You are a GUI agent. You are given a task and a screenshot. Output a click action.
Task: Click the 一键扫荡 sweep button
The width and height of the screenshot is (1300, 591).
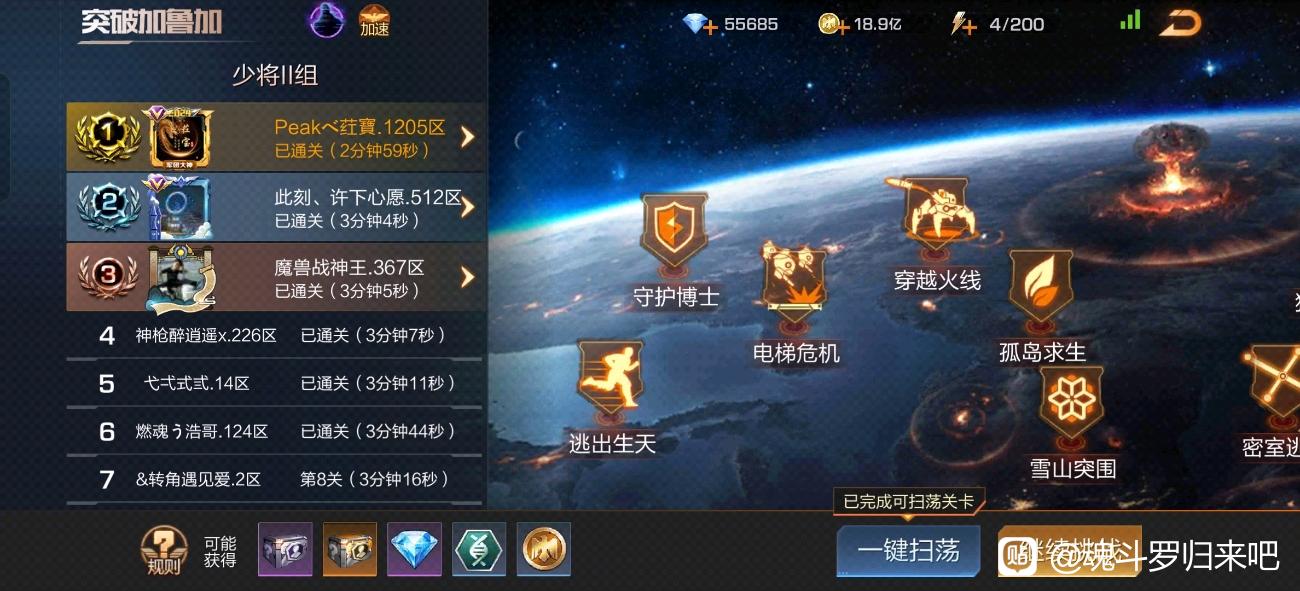coord(908,551)
